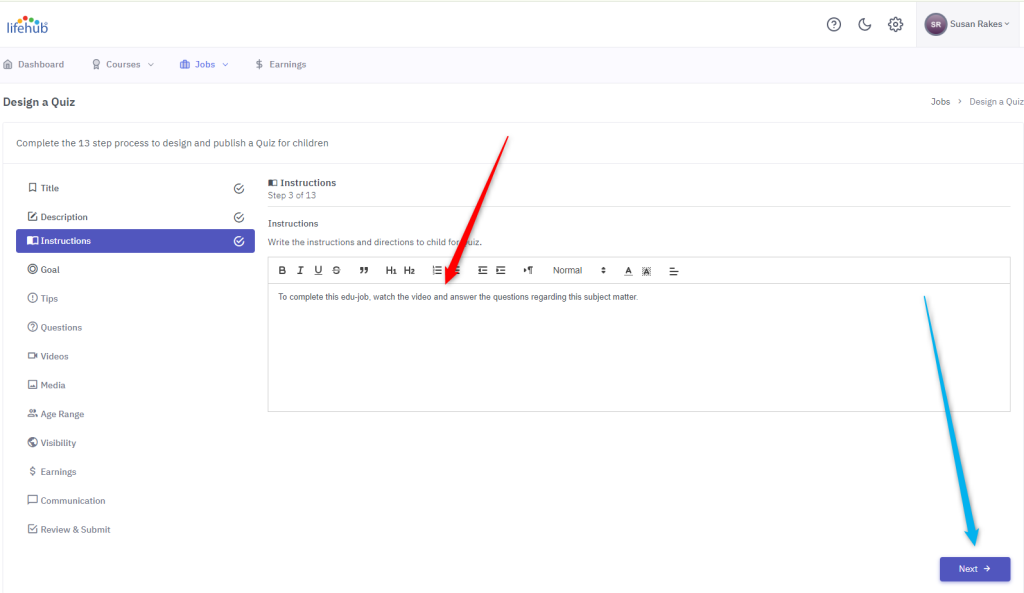Click the 'Design a Quiz' page heading

(x=39, y=102)
